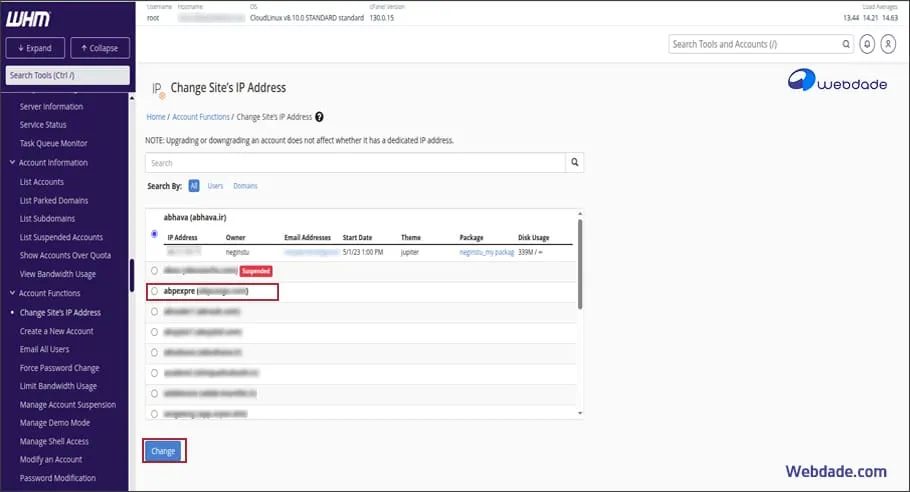This screenshot has height=492, width=910.
Task: Select the suspended account radio button
Action: [153, 270]
